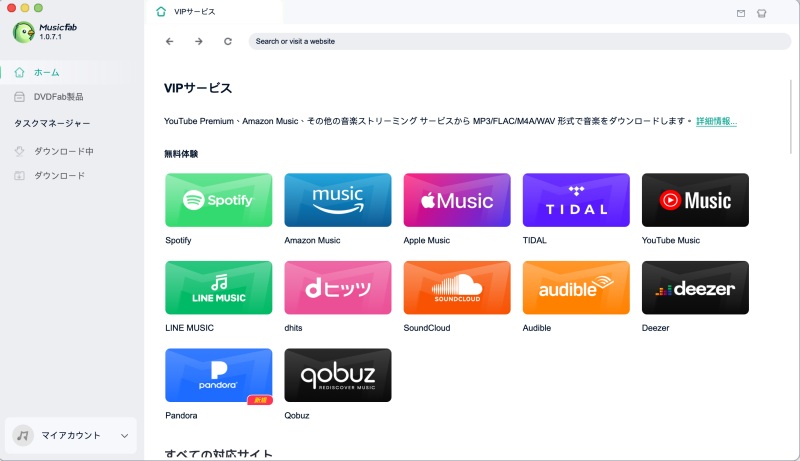Click the DVDFab製品 store icon

click(x=19, y=96)
